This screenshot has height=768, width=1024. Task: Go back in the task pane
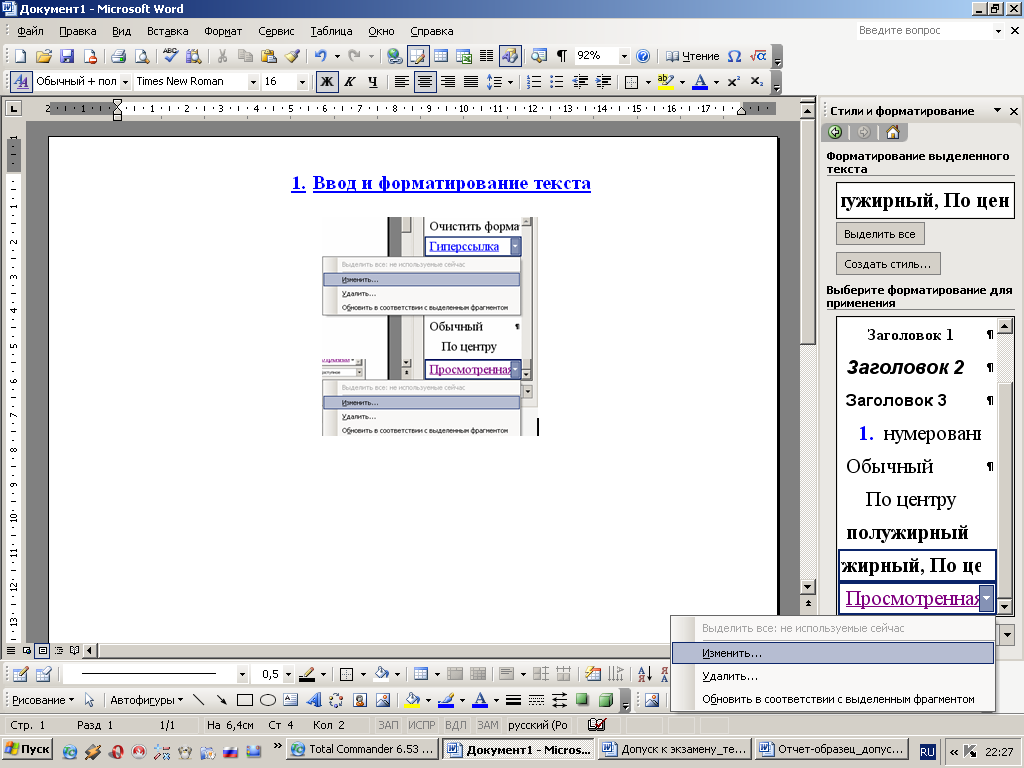pyautogui.click(x=835, y=133)
